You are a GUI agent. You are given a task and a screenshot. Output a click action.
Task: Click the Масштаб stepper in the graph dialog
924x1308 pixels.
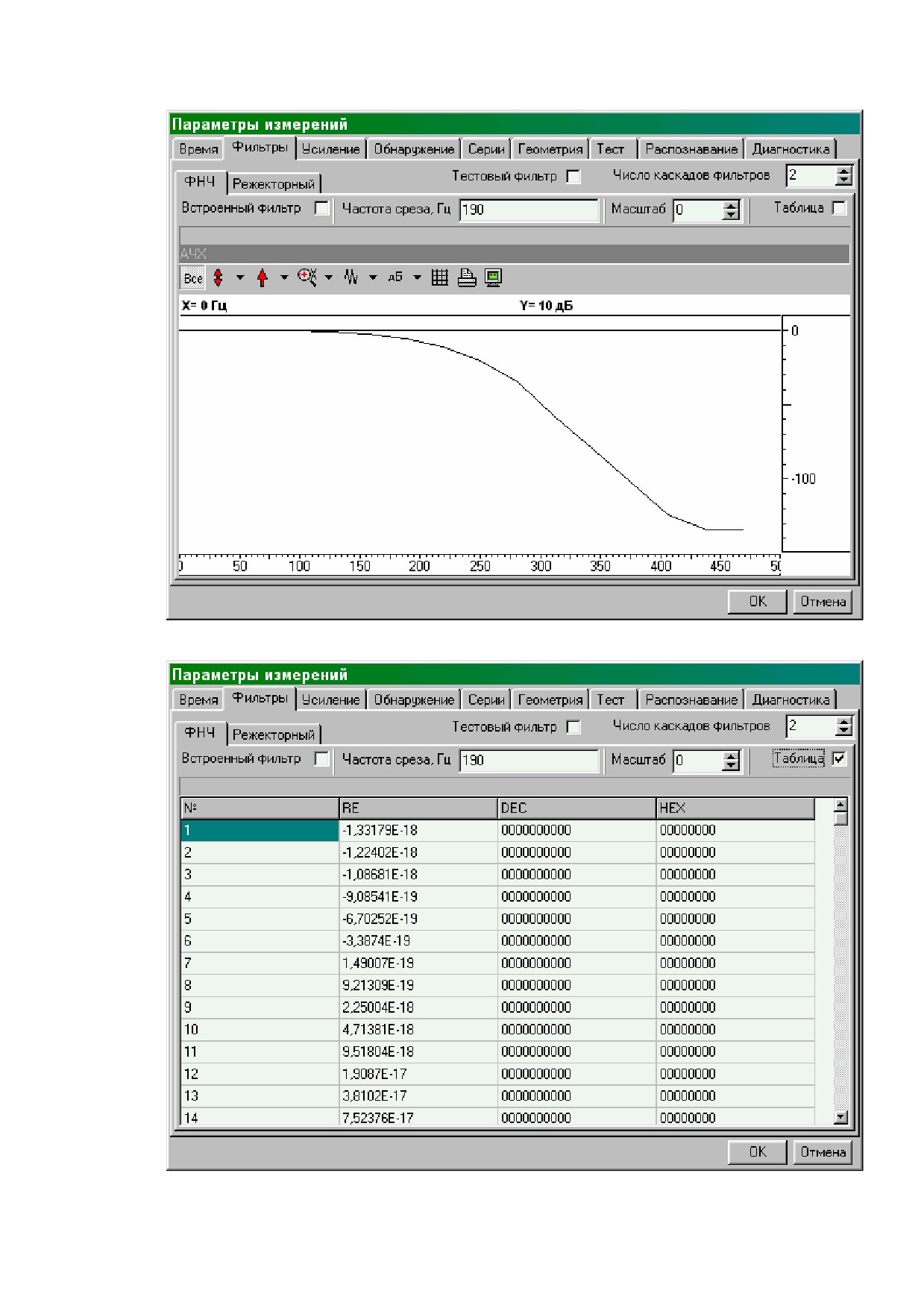[x=731, y=210]
